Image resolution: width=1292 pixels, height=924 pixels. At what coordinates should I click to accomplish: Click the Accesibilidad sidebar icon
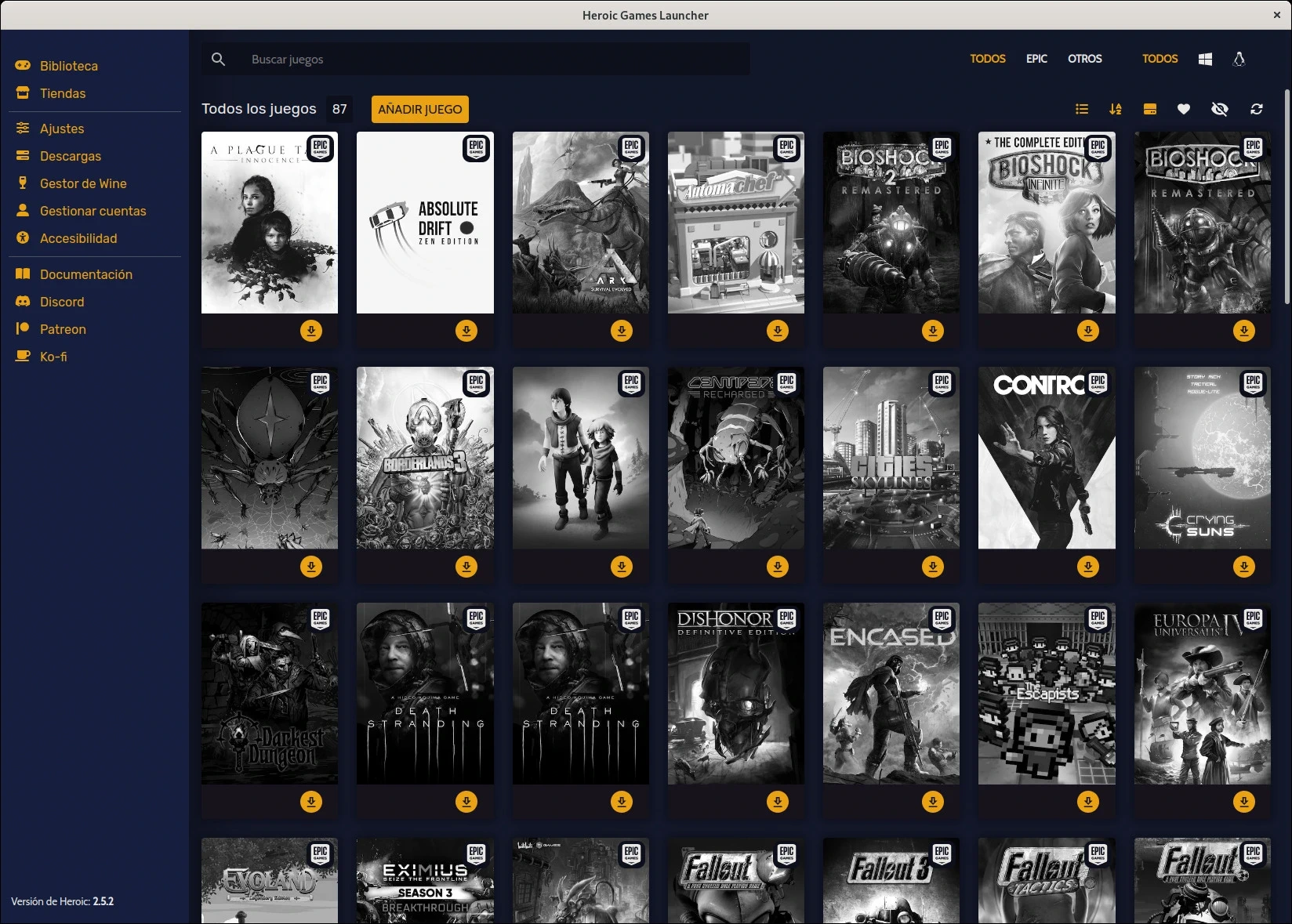tap(22, 238)
